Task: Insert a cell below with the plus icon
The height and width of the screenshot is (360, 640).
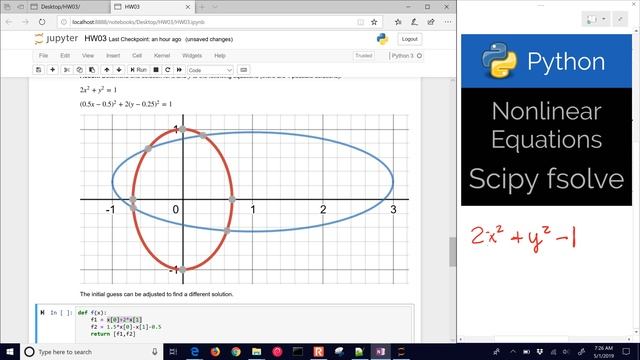Action: [x=52, y=70]
